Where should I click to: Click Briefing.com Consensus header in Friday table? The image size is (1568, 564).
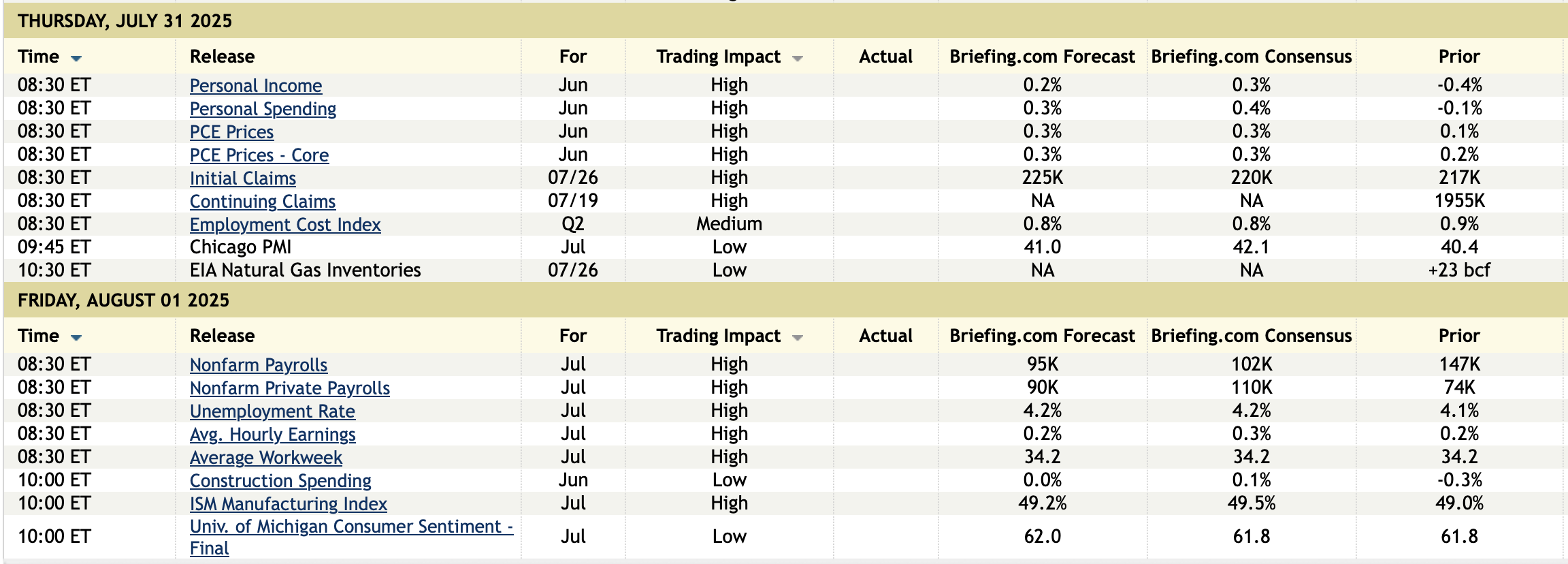pyautogui.click(x=1251, y=336)
